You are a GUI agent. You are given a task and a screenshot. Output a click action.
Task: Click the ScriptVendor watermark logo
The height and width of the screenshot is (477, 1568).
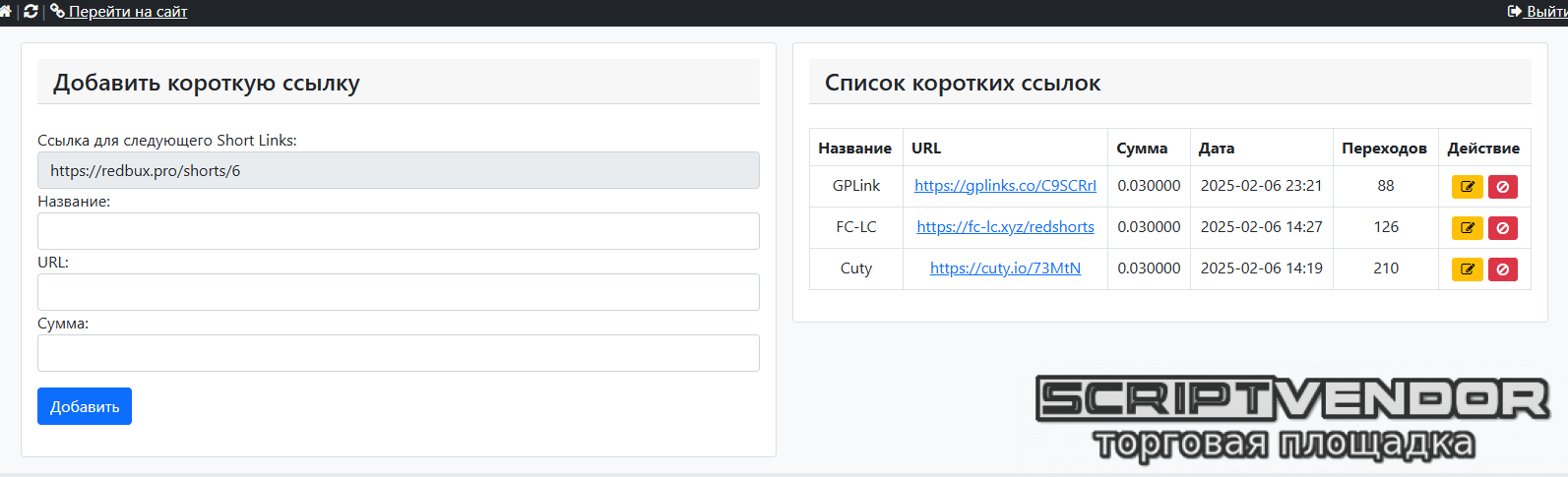(x=1292, y=418)
